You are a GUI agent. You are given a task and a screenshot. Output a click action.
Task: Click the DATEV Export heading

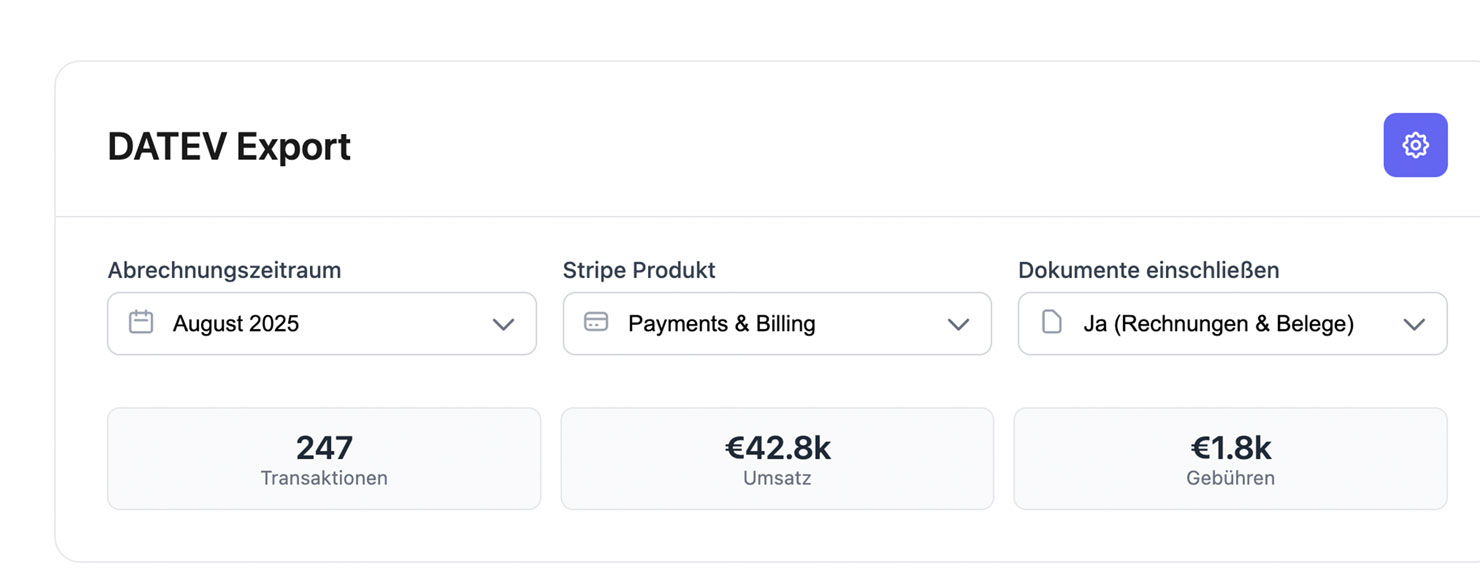tap(229, 147)
